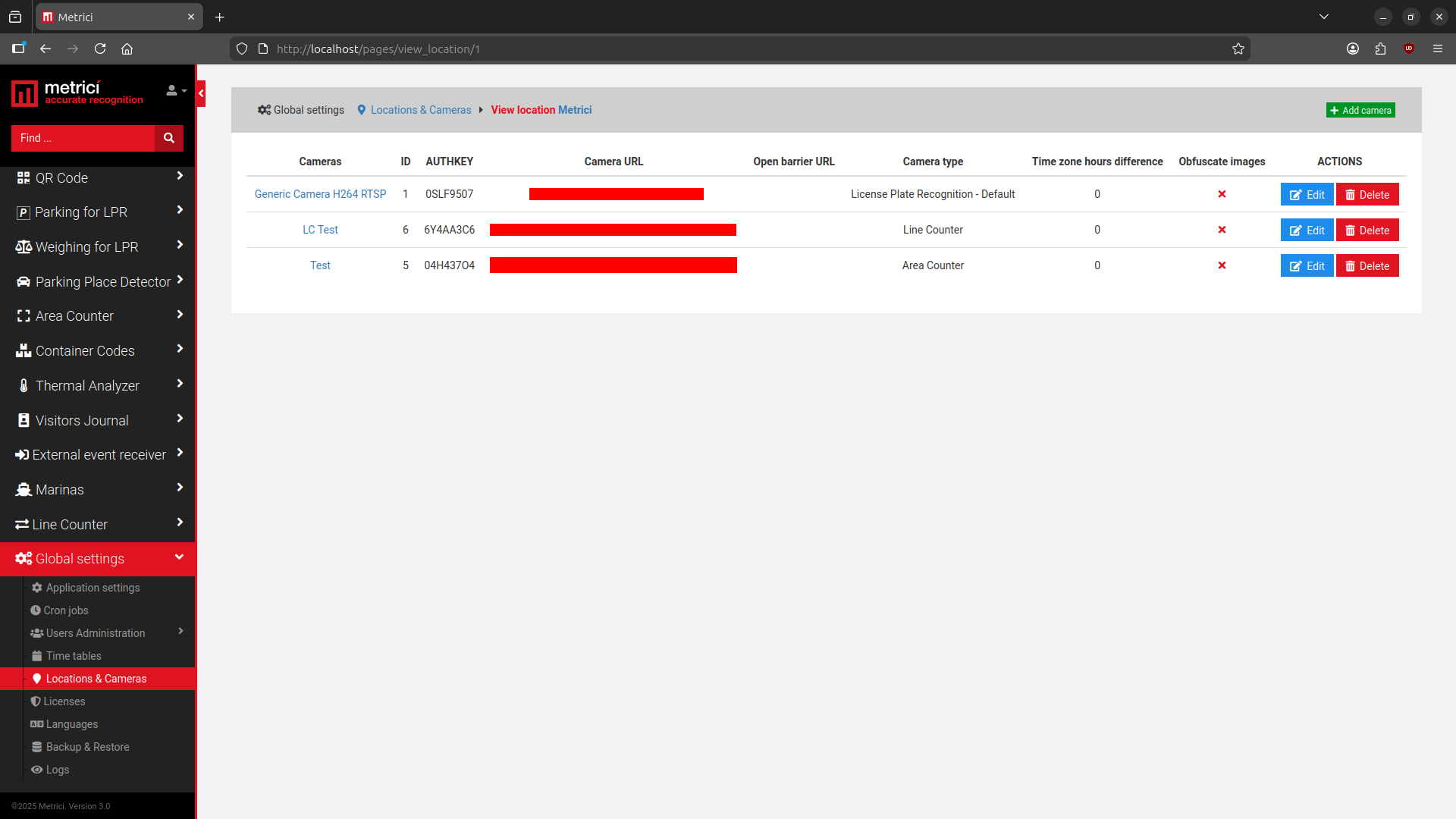Edit the Generic Camera H264 RTSP row
This screenshot has width=1456, height=819.
1307,195
